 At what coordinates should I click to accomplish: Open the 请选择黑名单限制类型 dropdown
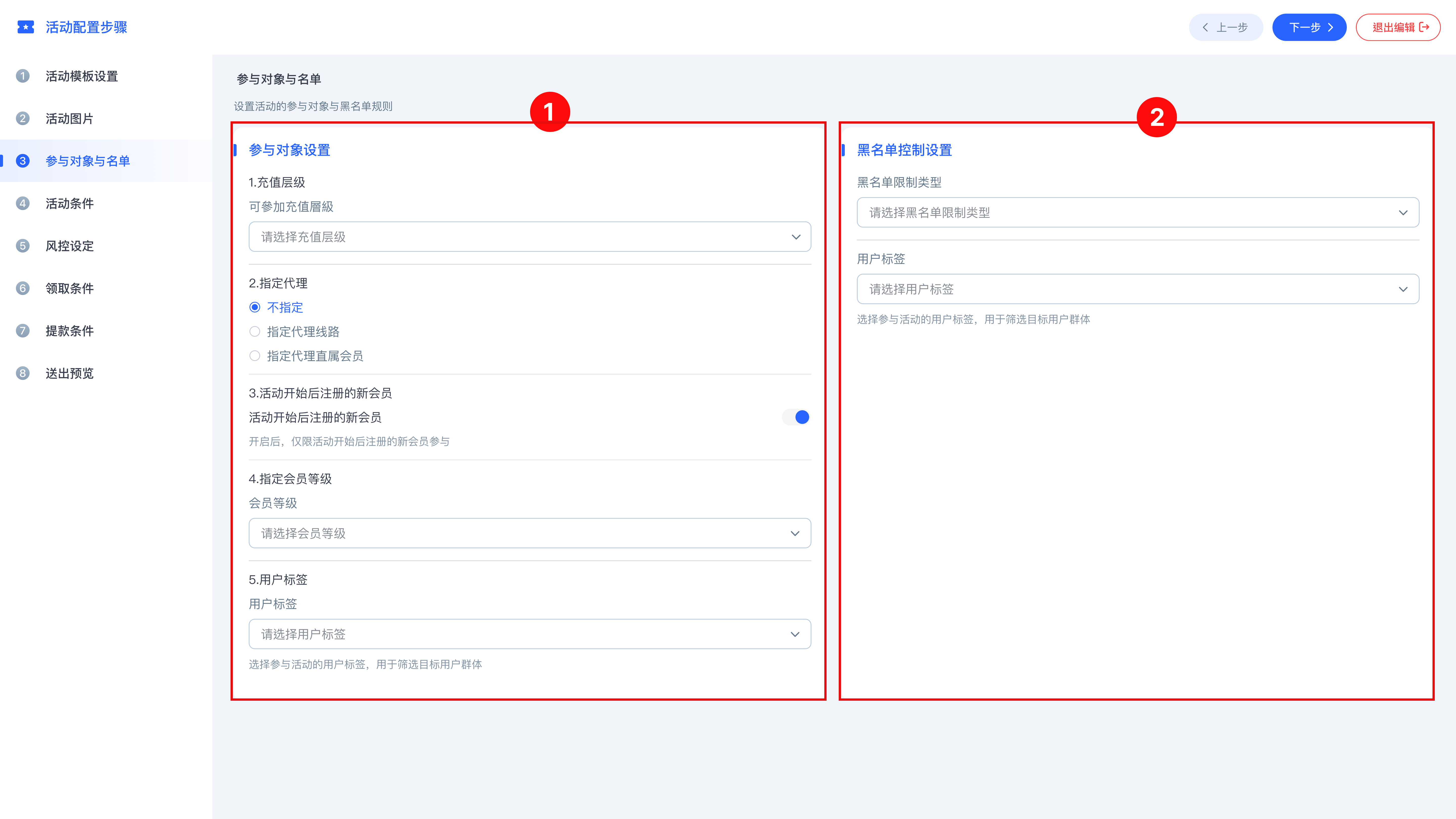(1138, 213)
